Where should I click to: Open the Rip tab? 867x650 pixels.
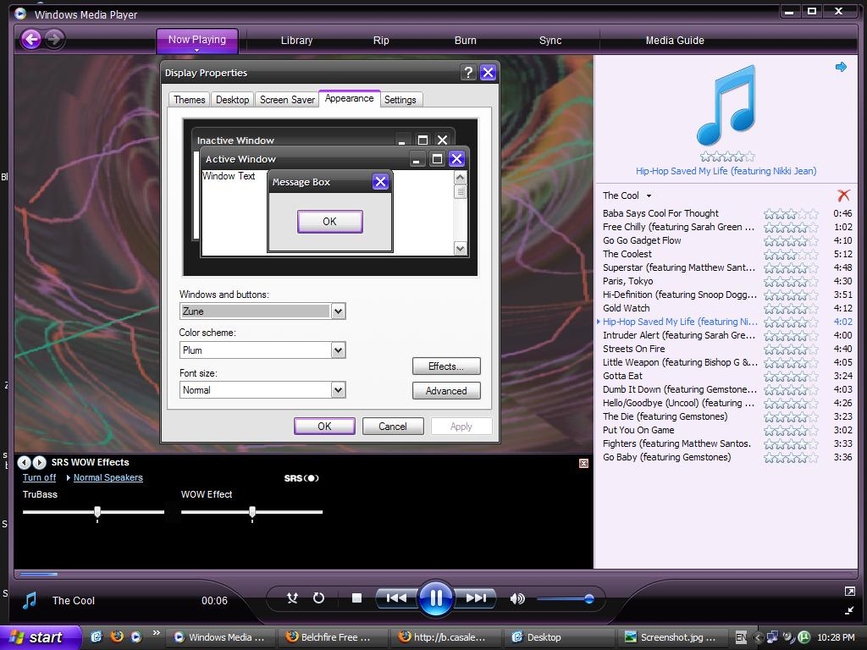tap(381, 40)
